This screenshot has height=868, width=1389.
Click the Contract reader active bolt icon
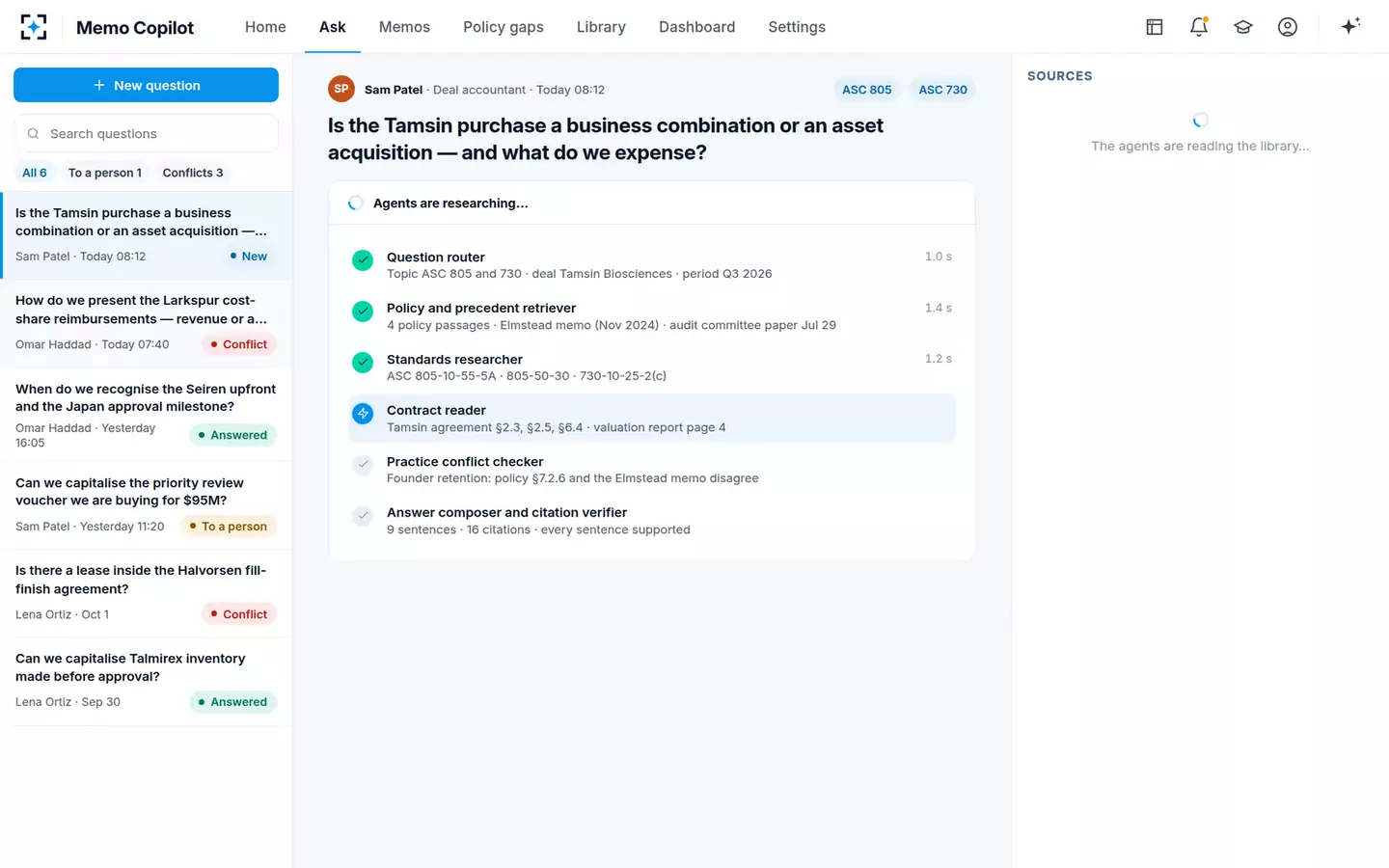click(363, 414)
